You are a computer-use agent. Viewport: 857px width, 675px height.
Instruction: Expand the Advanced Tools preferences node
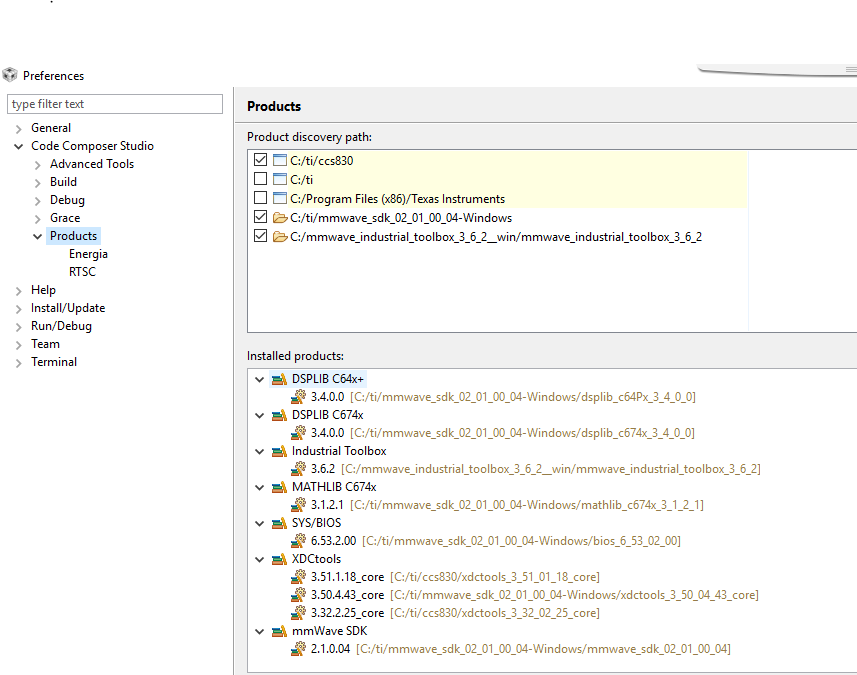[38, 164]
